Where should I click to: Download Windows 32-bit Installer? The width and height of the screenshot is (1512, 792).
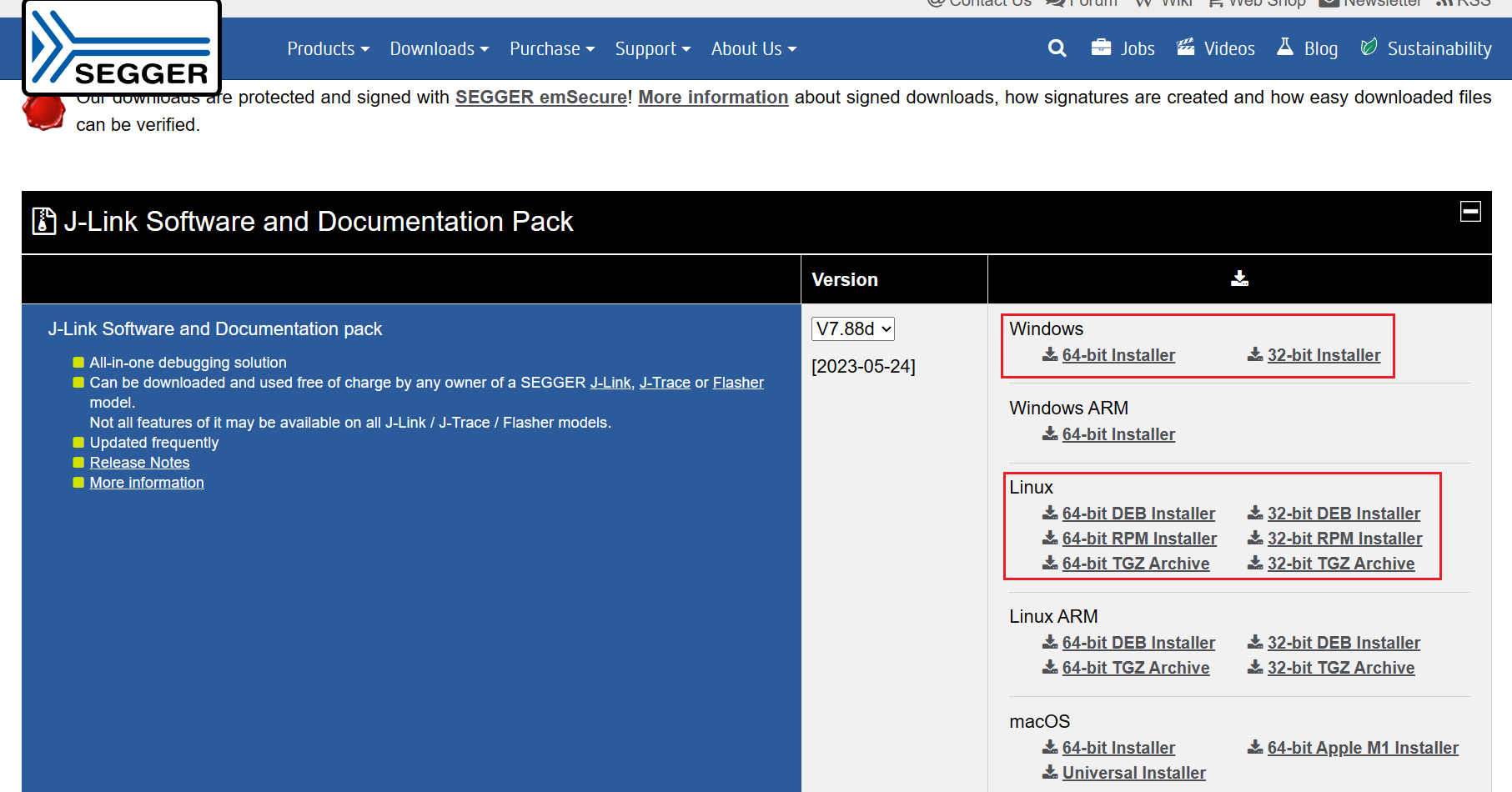[1324, 355]
